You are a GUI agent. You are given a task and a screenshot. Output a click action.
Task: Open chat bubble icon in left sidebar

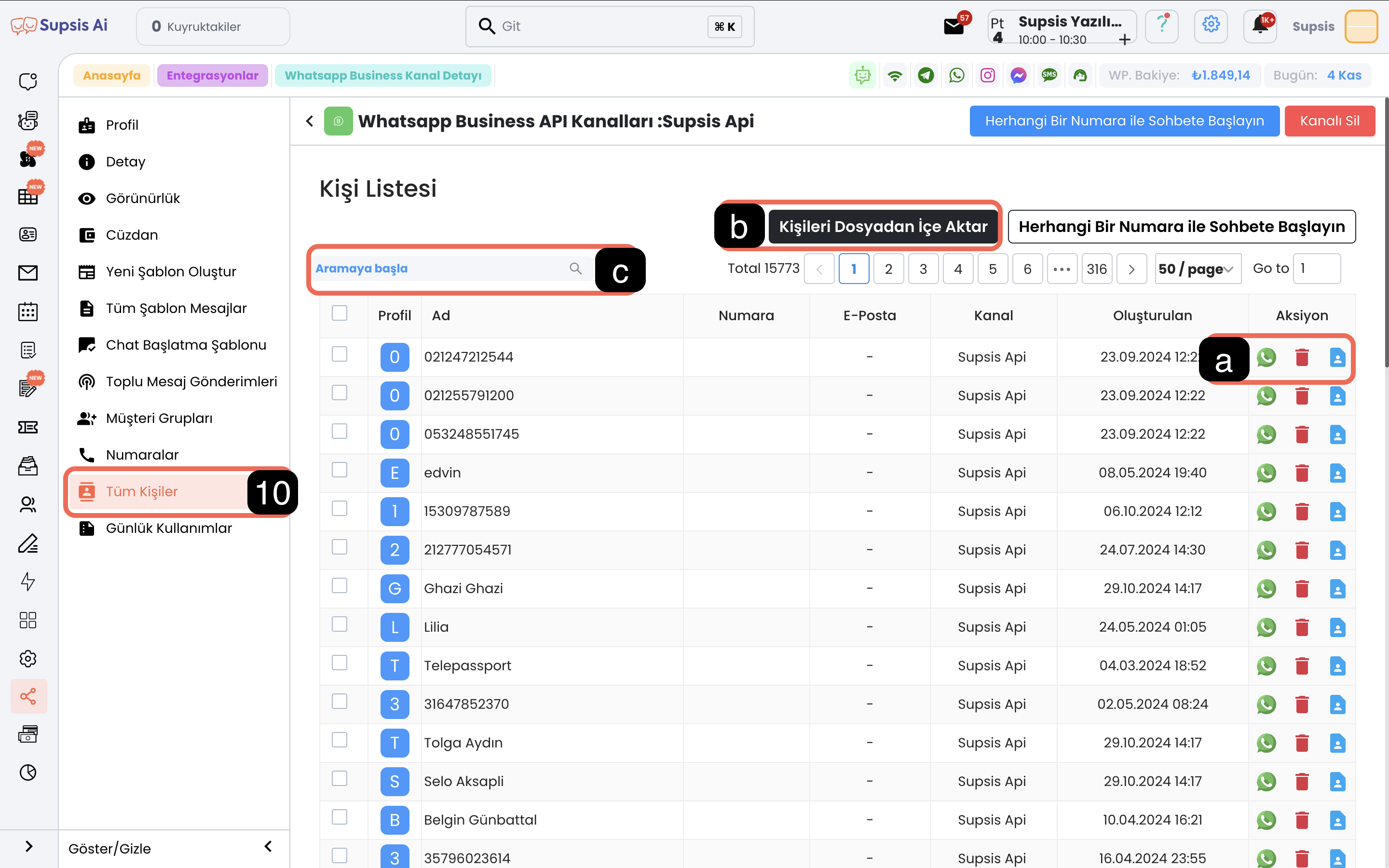(x=28, y=81)
